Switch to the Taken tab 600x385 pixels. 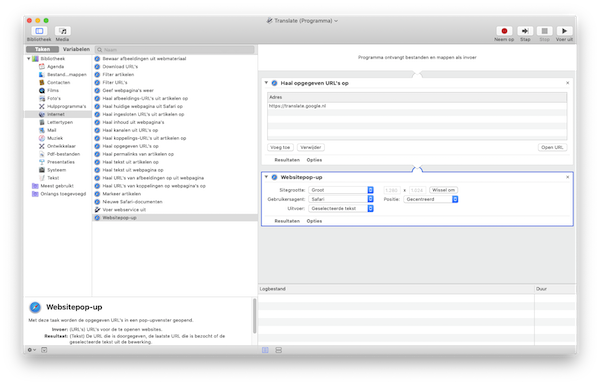pos(42,49)
